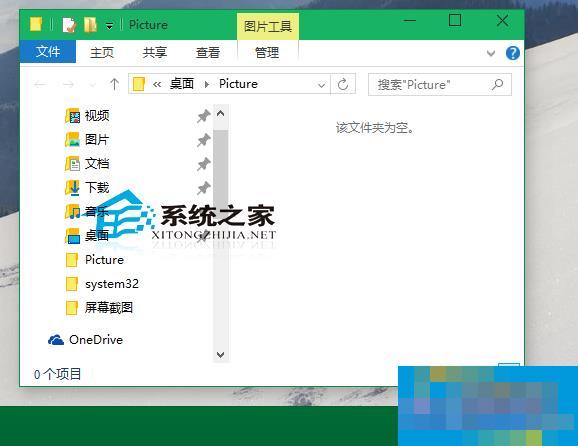Select the Picture folder in sidebar
Screen dimensions: 578x446
104,260
